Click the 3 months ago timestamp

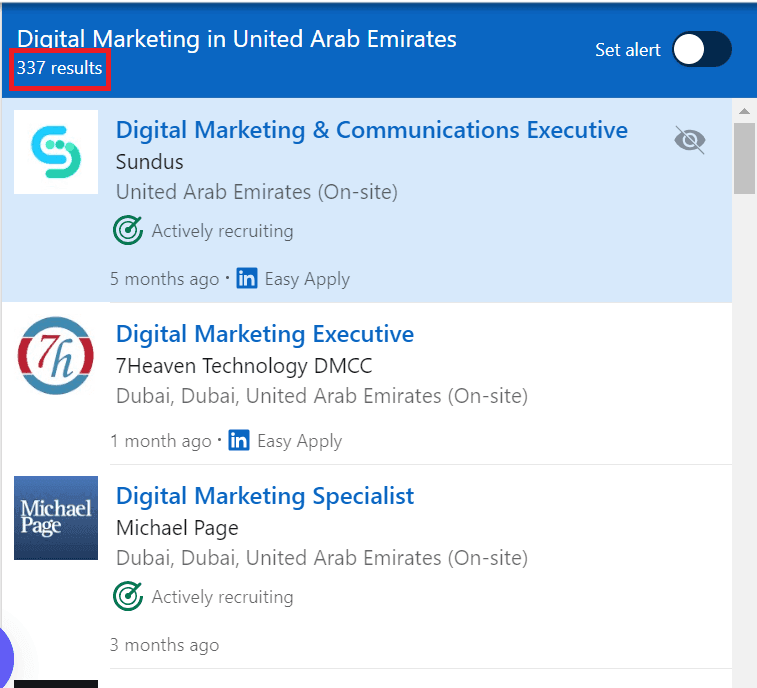165,645
